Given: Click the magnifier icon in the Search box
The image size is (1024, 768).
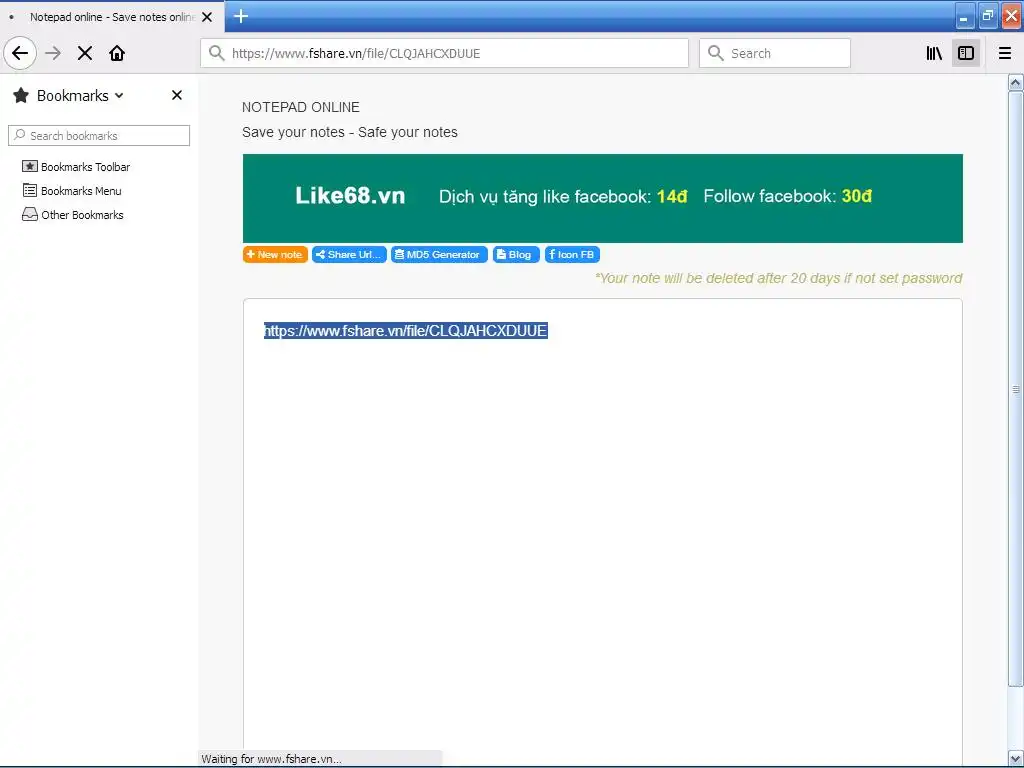Looking at the screenshot, I should coord(716,53).
